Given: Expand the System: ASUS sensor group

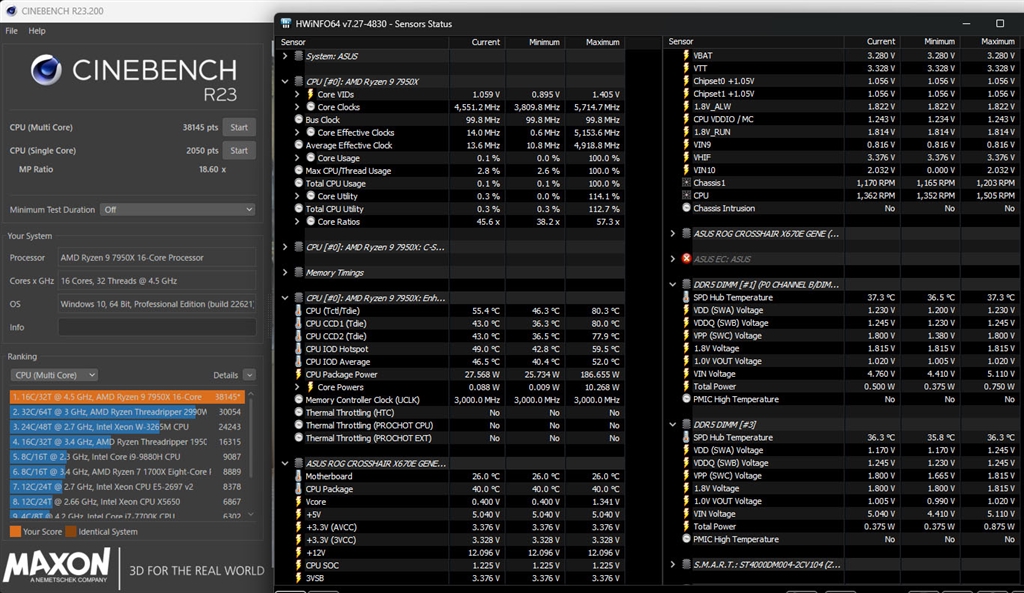Looking at the screenshot, I should coord(285,56).
